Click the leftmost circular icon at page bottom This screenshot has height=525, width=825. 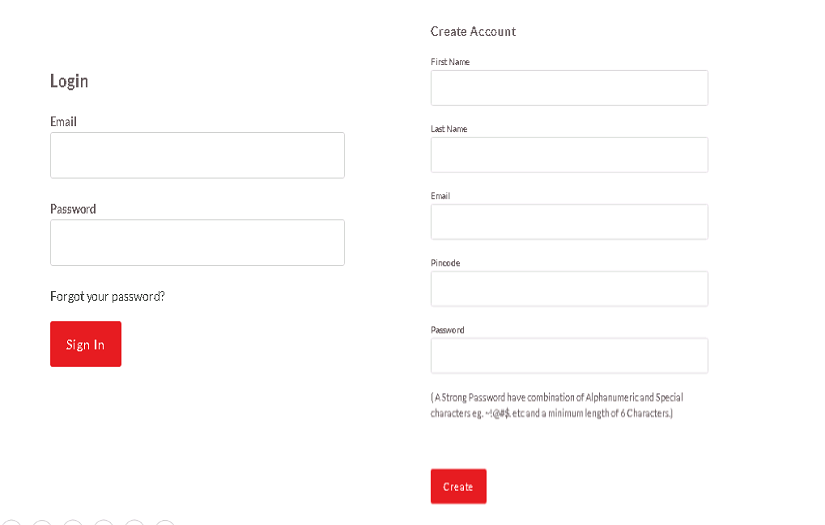[10, 522]
